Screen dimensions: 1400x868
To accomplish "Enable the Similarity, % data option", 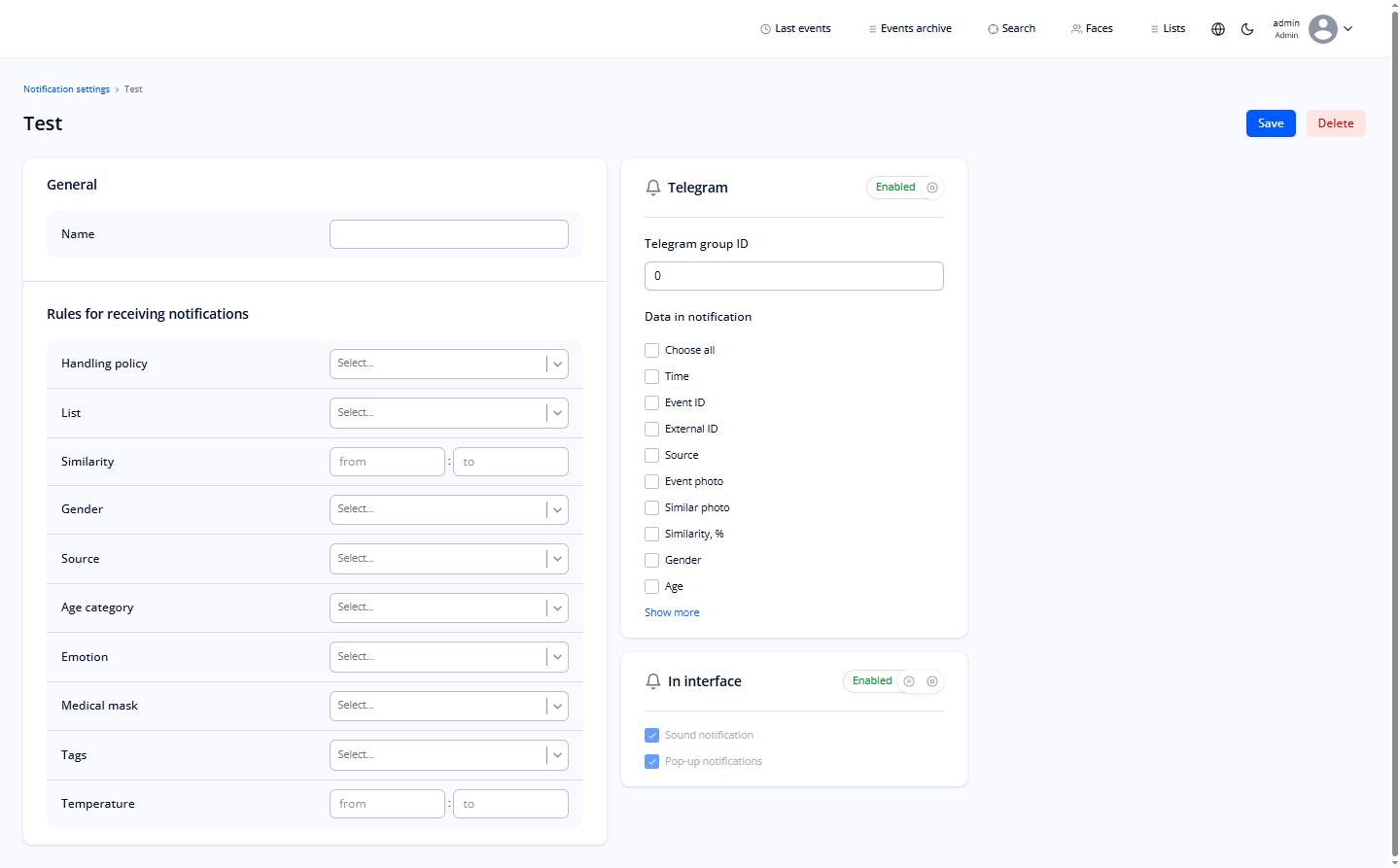I will pos(651,534).
